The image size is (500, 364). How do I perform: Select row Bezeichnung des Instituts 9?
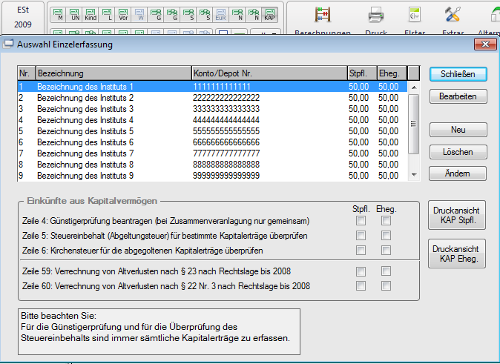click(212, 176)
